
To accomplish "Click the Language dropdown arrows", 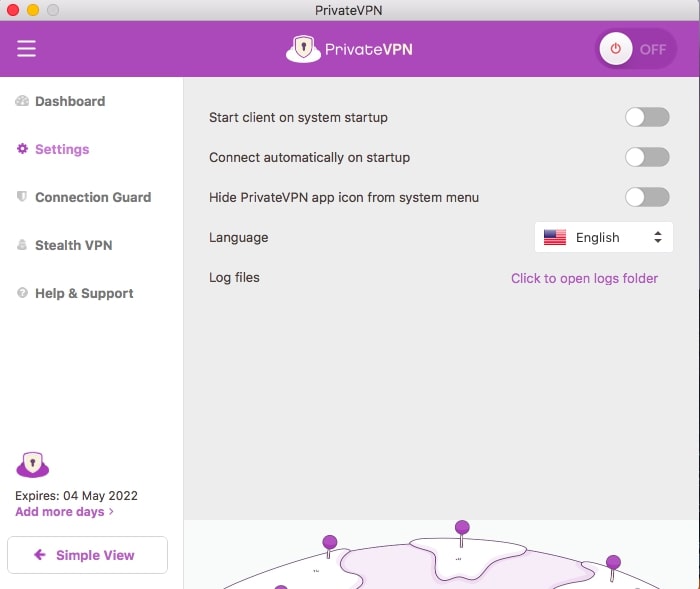I will 658,237.
